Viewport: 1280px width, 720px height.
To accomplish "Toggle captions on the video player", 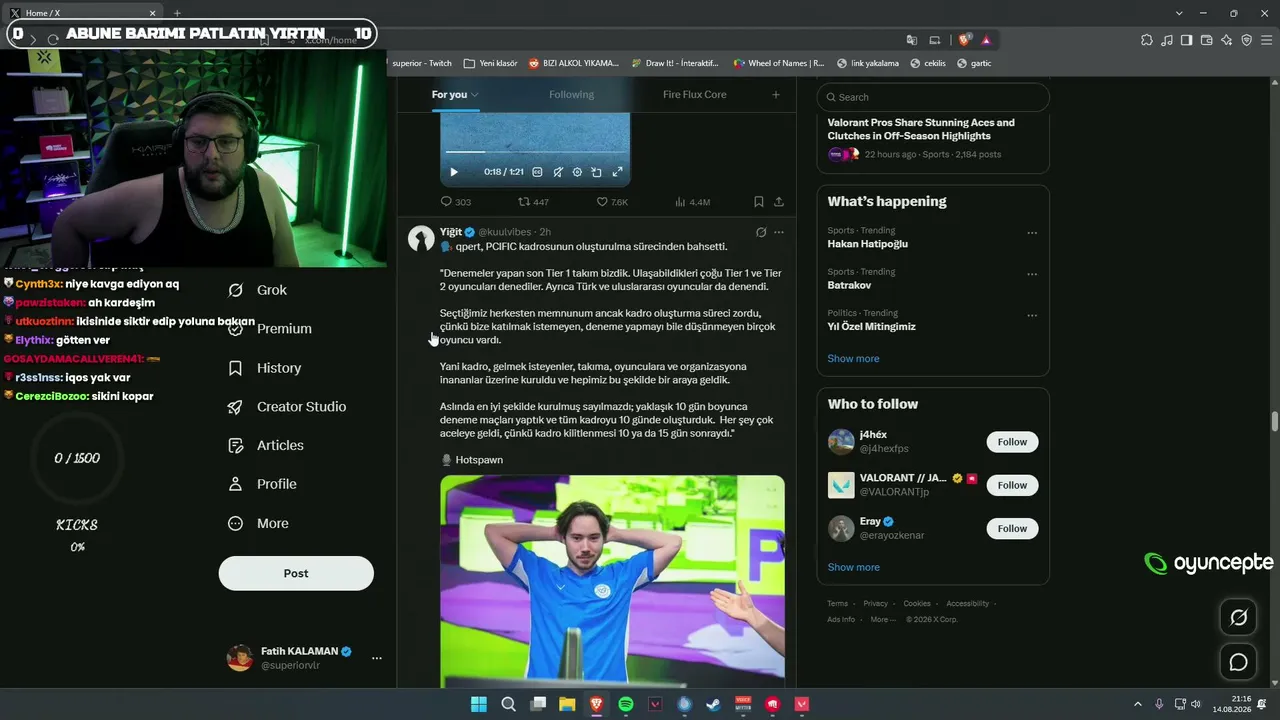I will (537, 172).
